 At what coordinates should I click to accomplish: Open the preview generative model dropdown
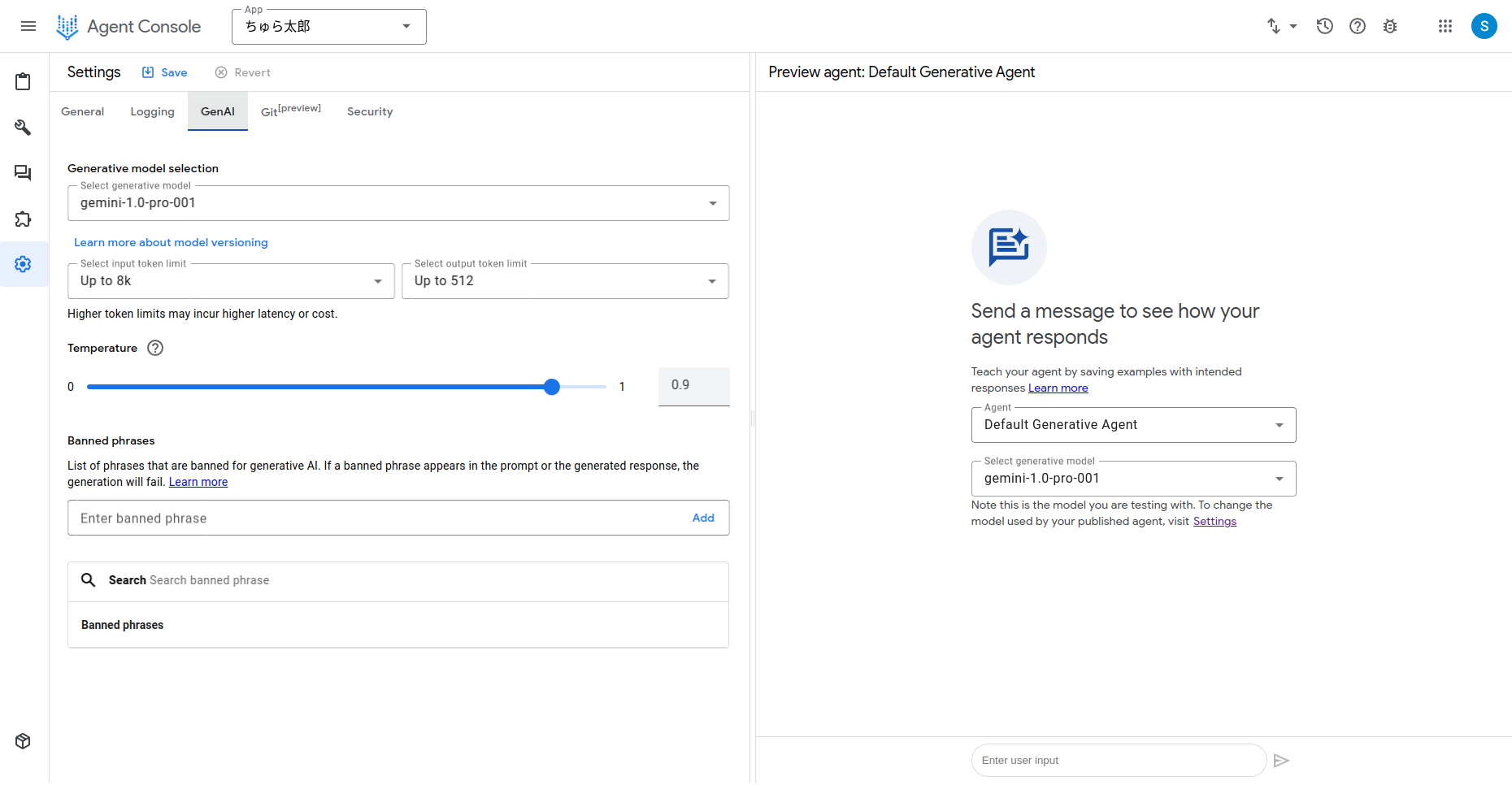pyautogui.click(x=1133, y=479)
